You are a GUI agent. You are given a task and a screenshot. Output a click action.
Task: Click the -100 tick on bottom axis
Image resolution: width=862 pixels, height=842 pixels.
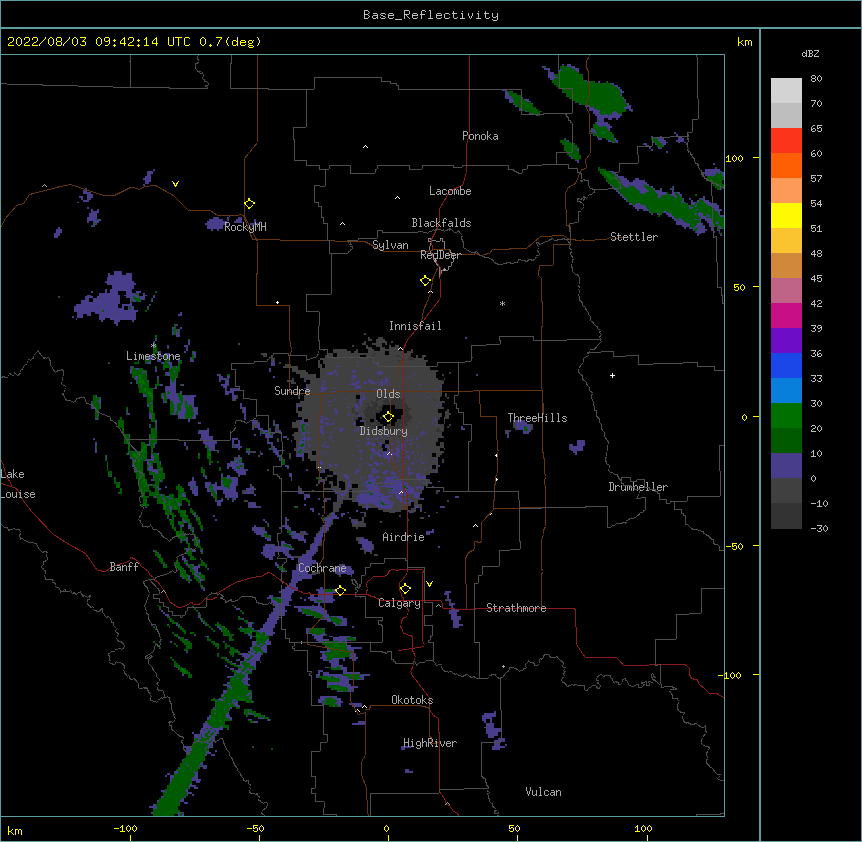(125, 829)
